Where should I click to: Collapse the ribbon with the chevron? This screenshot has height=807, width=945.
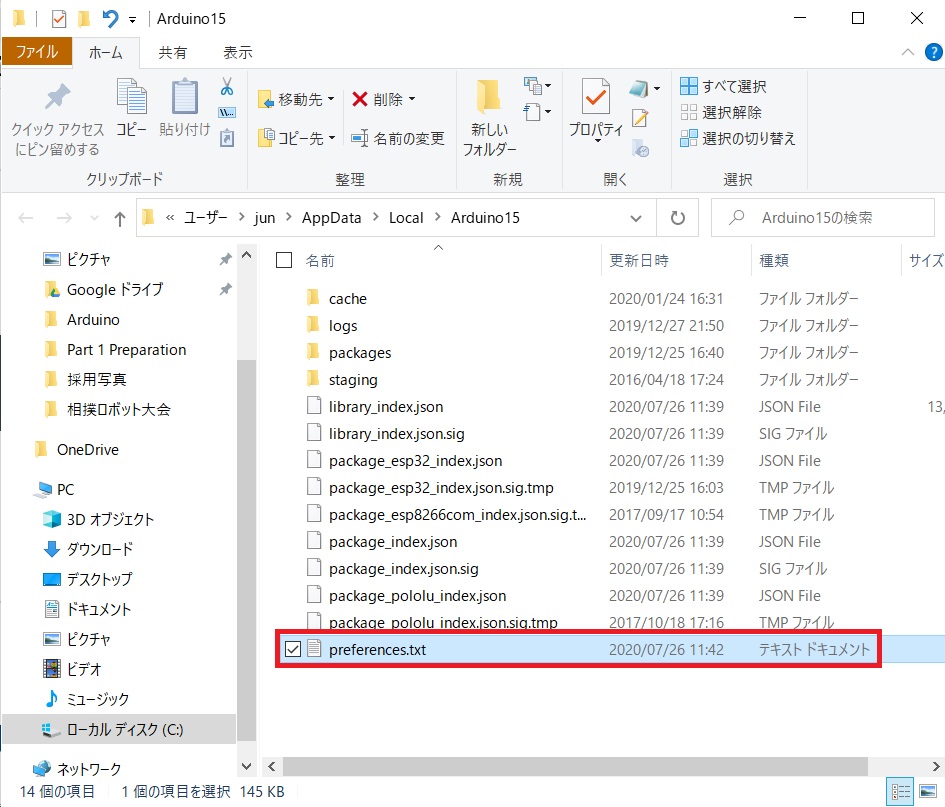908,52
